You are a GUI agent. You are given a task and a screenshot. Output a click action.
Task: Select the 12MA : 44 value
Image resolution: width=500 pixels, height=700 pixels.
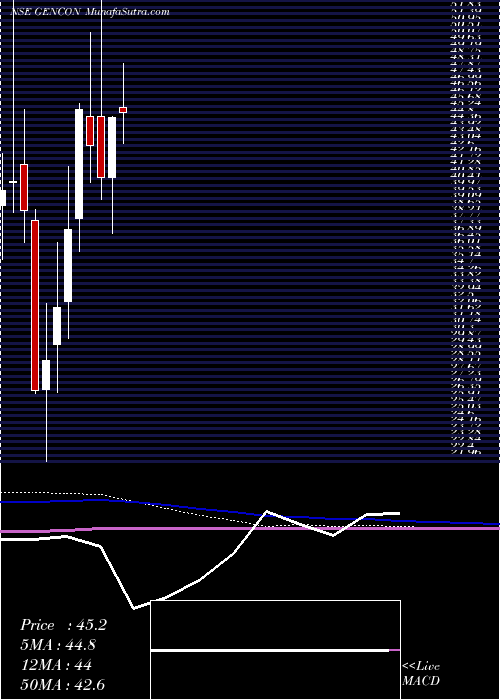pos(56,665)
